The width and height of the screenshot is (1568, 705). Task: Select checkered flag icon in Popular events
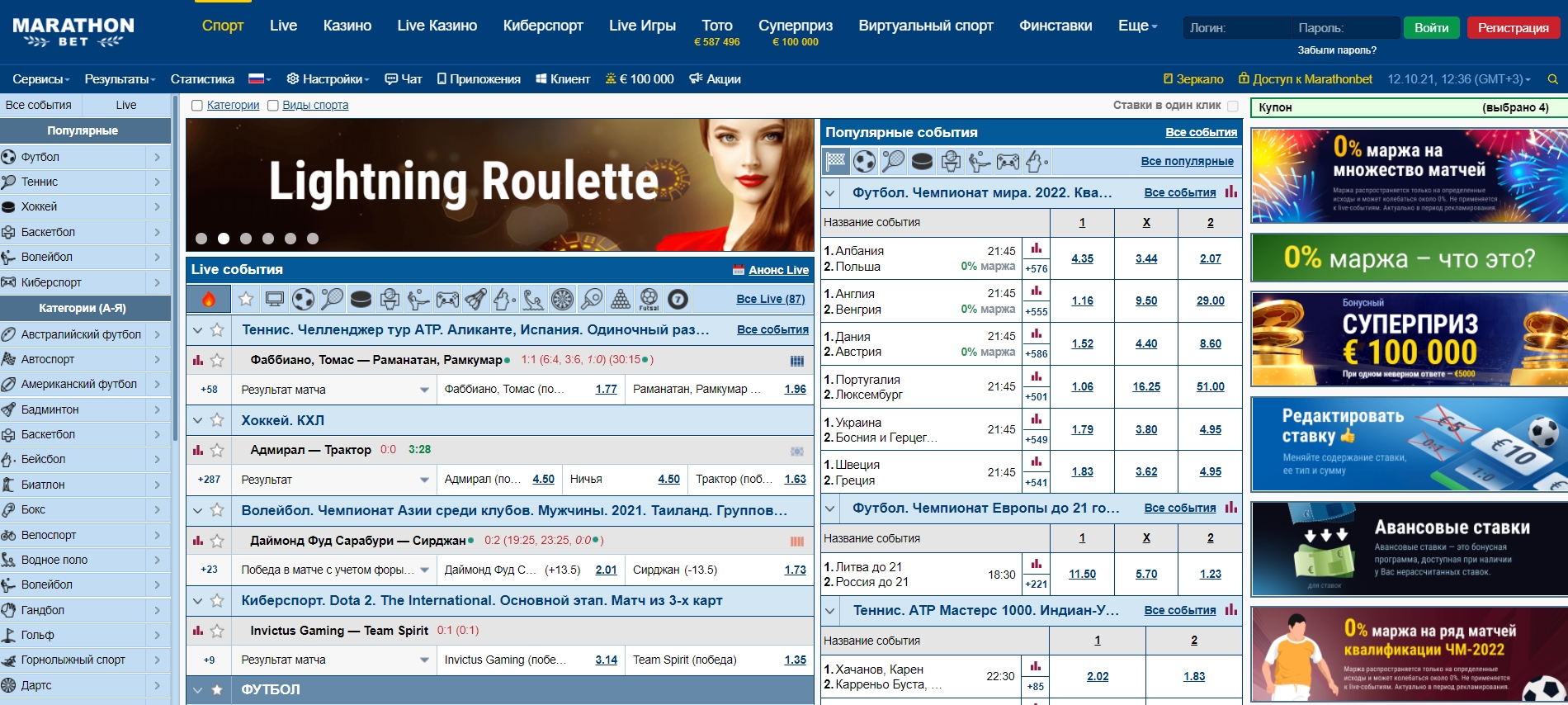(x=837, y=161)
